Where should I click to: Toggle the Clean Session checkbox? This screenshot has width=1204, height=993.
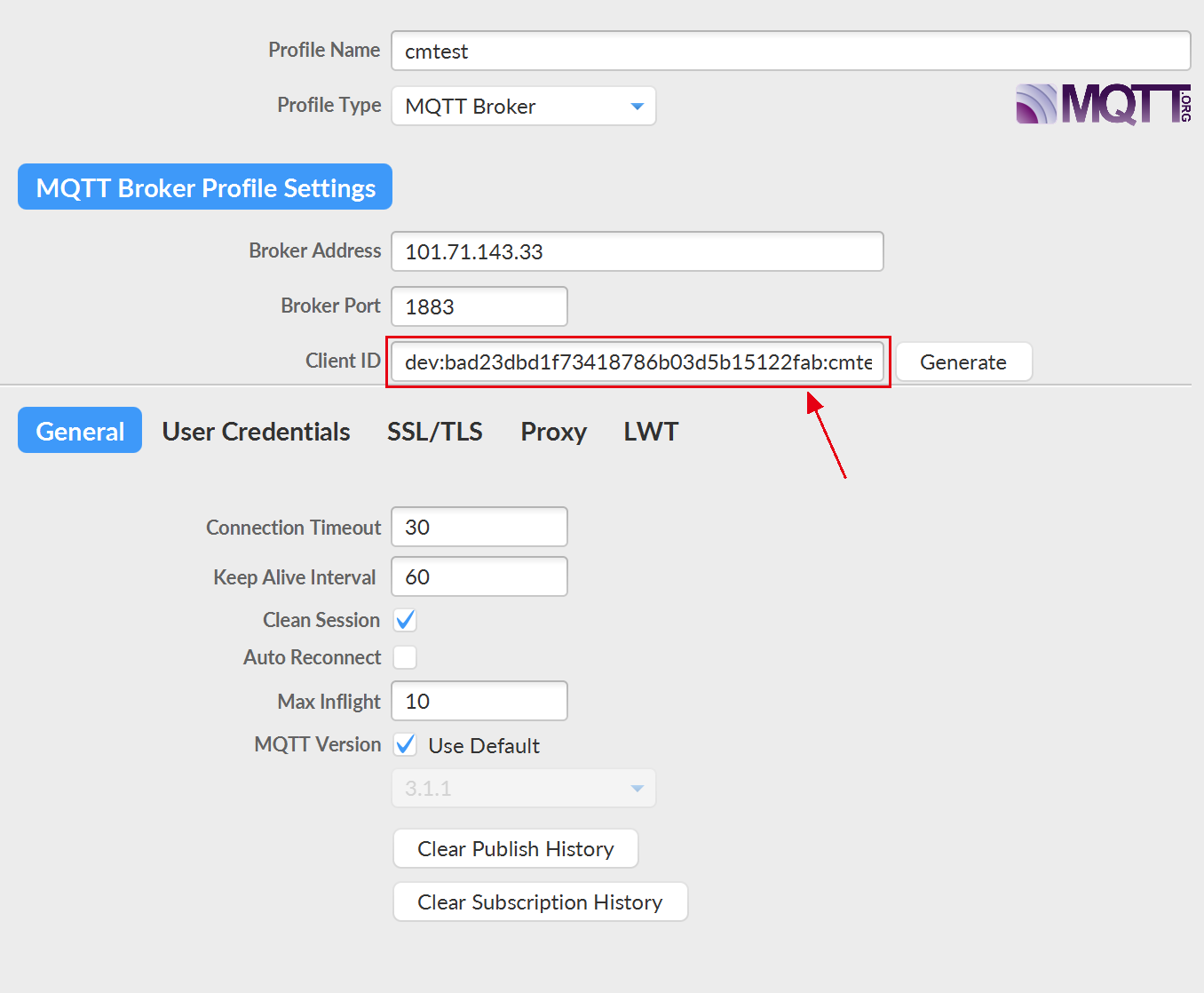[x=405, y=620]
